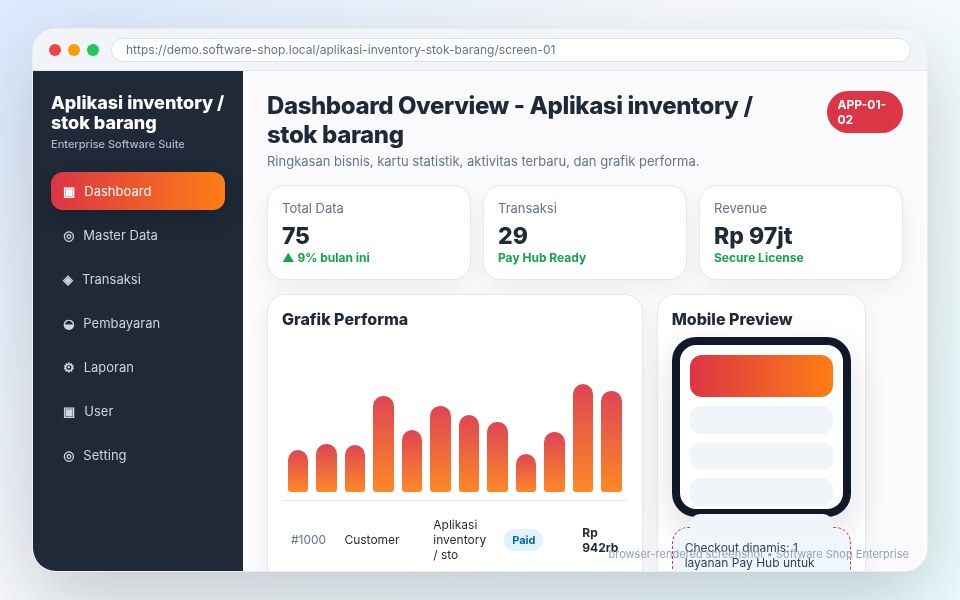Viewport: 960px width, 600px height.
Task: Click the 'Enterprise Software Suite' sidebar subtitle
Action: [118, 144]
